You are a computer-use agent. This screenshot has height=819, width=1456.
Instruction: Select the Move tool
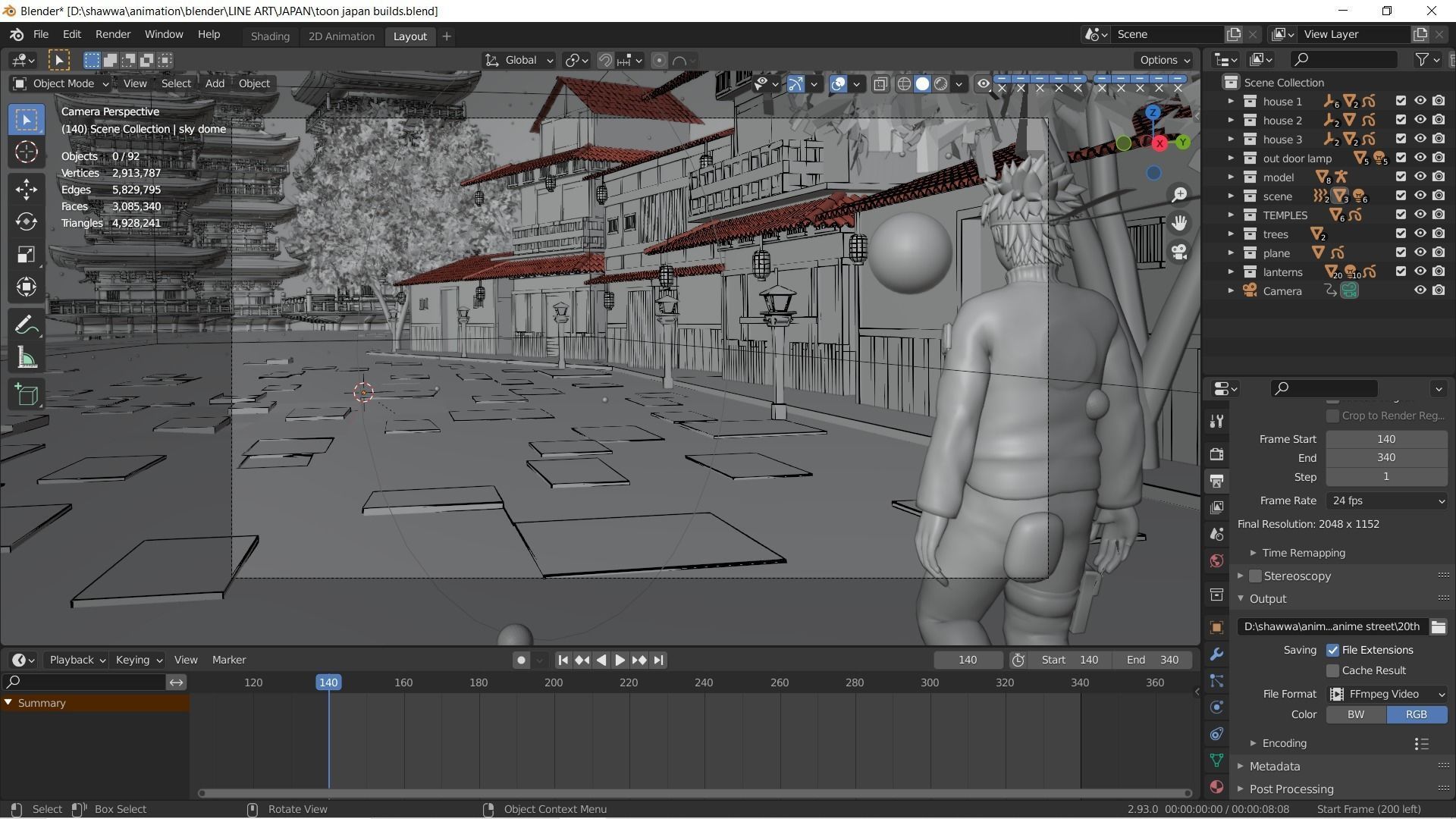(x=27, y=189)
